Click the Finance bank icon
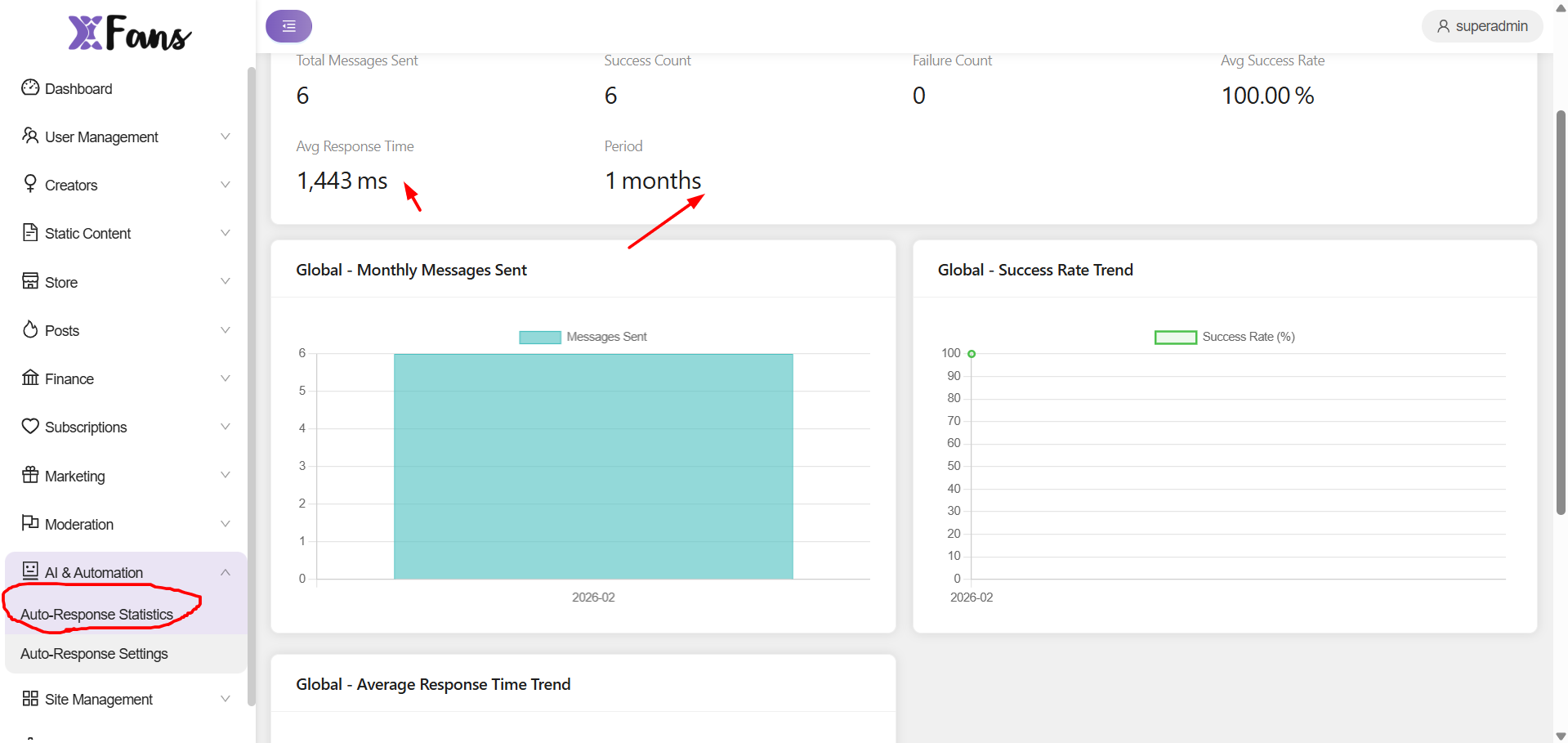1568x743 pixels. tap(30, 378)
